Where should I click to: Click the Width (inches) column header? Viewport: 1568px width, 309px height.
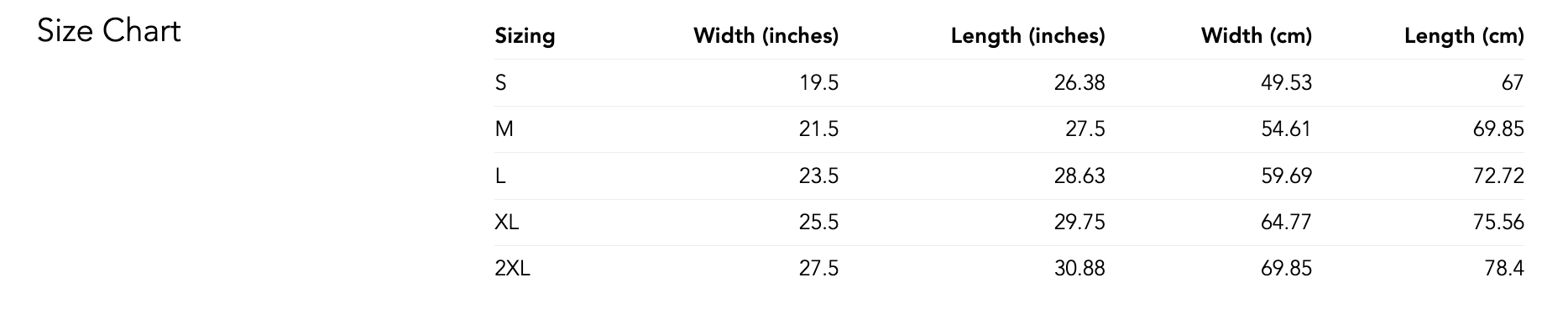pyautogui.click(x=766, y=36)
